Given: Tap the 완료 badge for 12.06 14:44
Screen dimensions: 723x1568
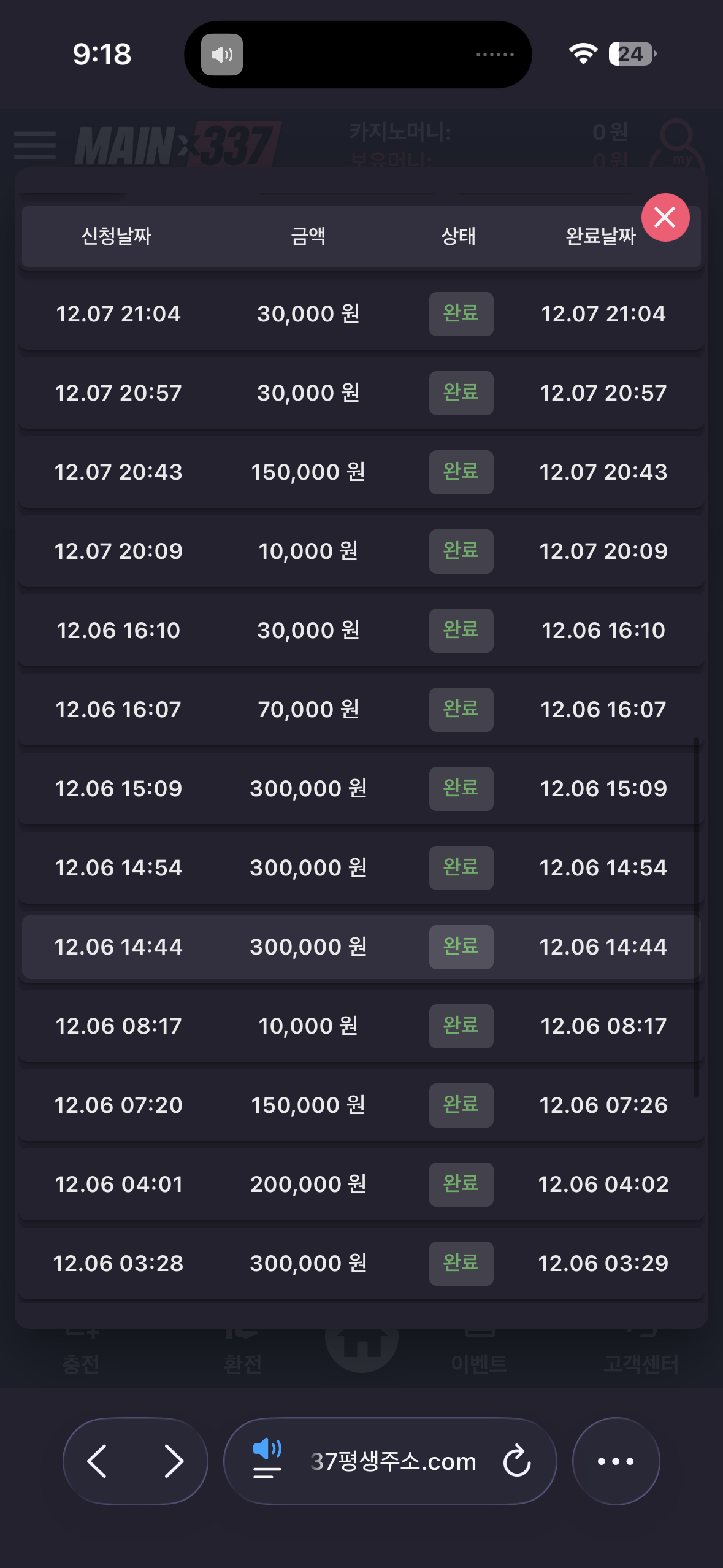Looking at the screenshot, I should [x=461, y=947].
